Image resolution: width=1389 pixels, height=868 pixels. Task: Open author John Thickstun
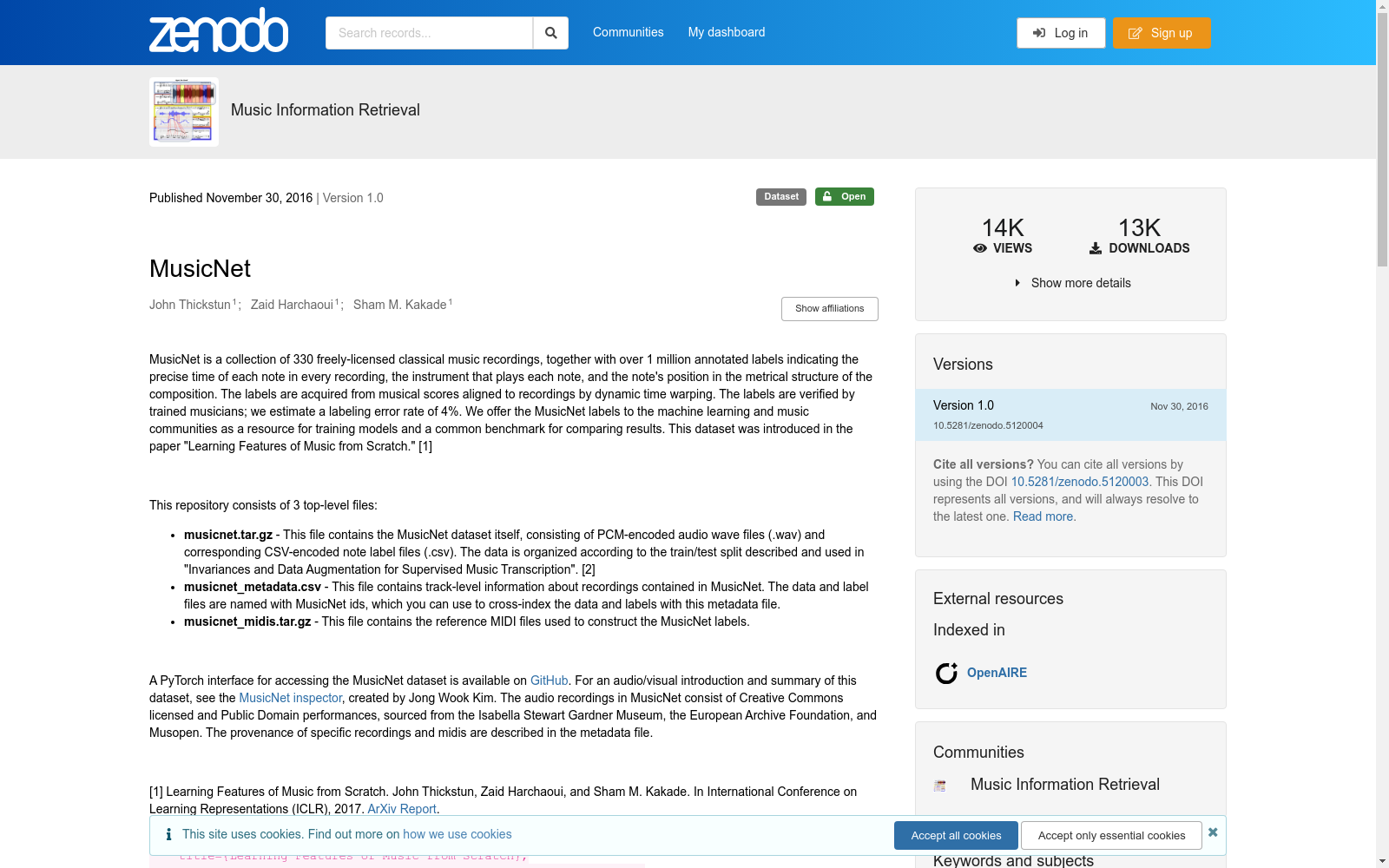pyautogui.click(x=190, y=305)
